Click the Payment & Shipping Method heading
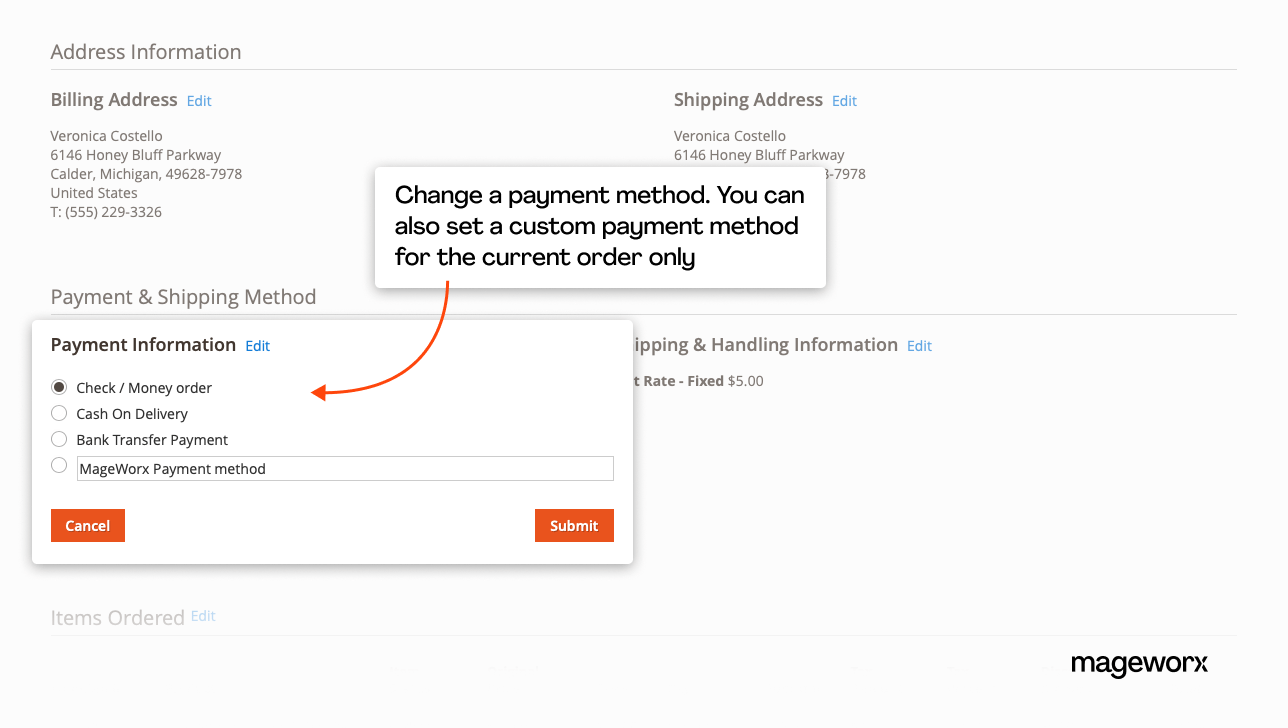1288x728 pixels. (x=183, y=297)
